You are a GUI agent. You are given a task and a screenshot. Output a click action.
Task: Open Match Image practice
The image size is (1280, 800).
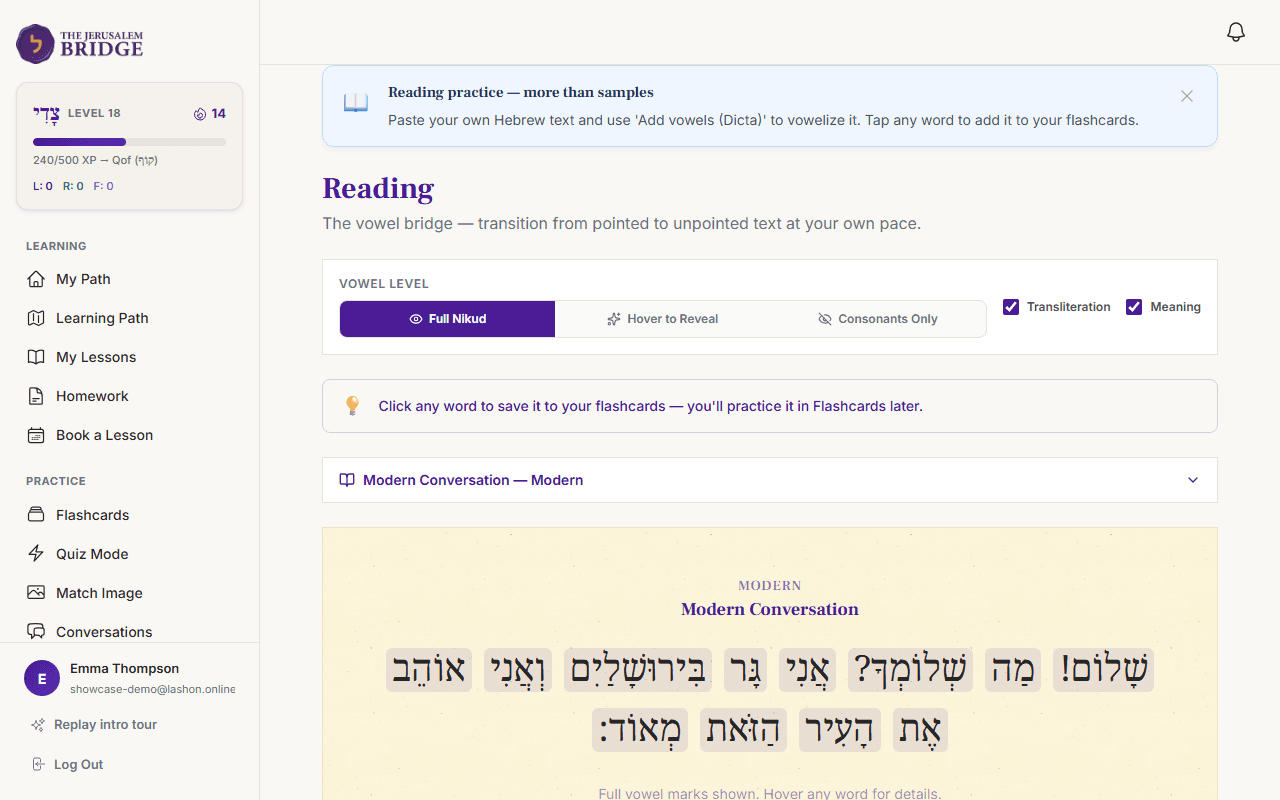pos(130,593)
